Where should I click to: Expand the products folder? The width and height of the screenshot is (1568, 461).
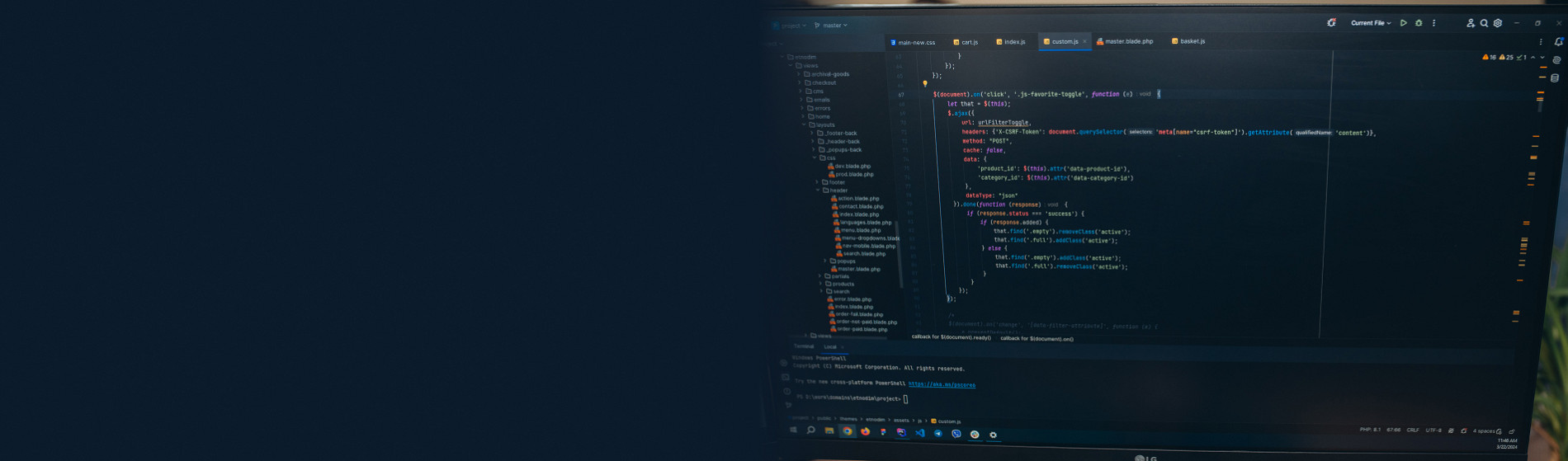coord(820,284)
